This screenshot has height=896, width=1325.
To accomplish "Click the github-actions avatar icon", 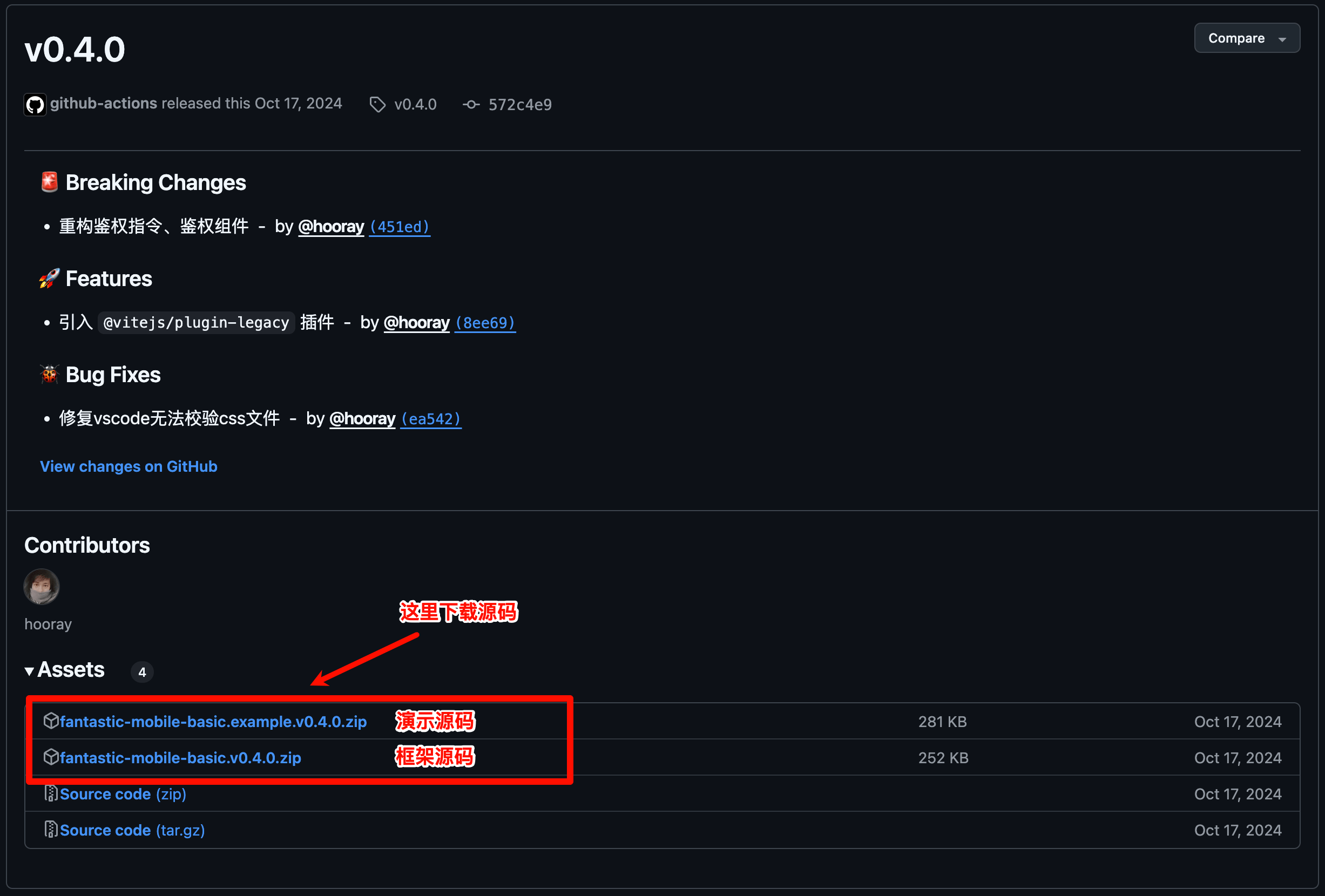I will (35, 104).
